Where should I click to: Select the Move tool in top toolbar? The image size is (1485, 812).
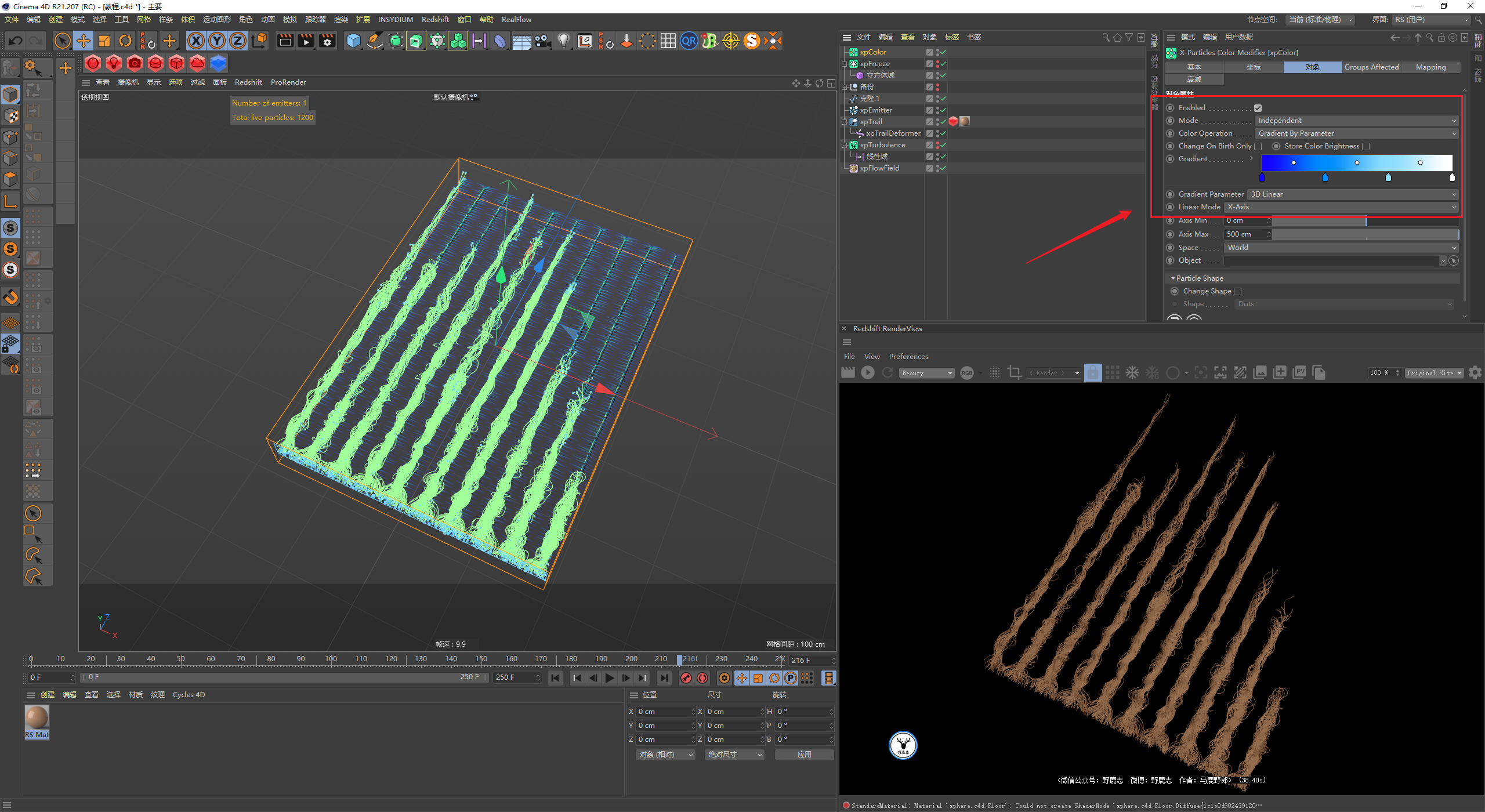84,41
